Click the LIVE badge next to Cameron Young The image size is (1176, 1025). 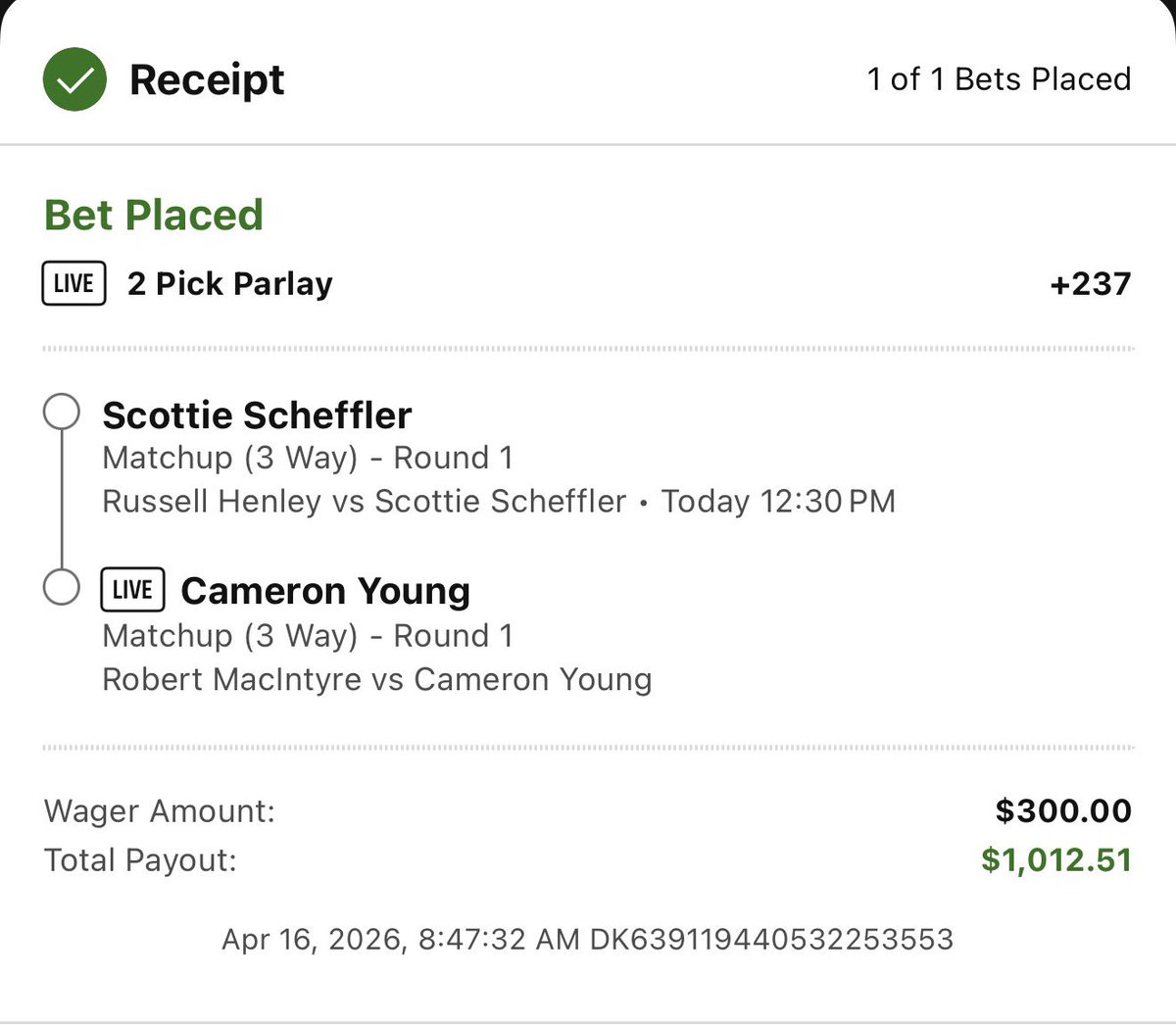(x=132, y=590)
